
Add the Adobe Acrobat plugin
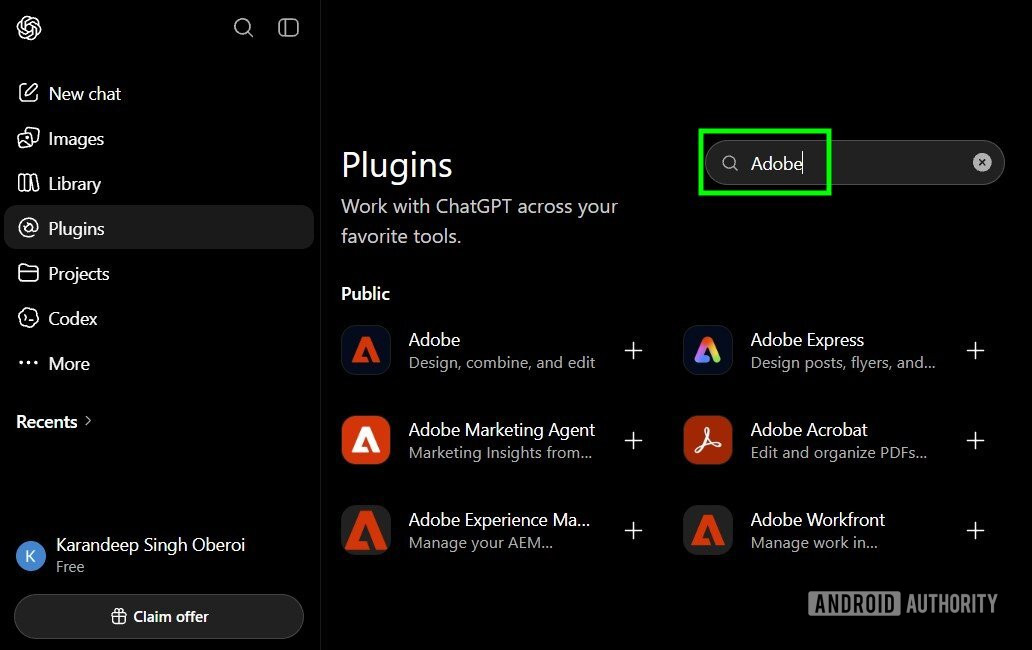pos(975,440)
